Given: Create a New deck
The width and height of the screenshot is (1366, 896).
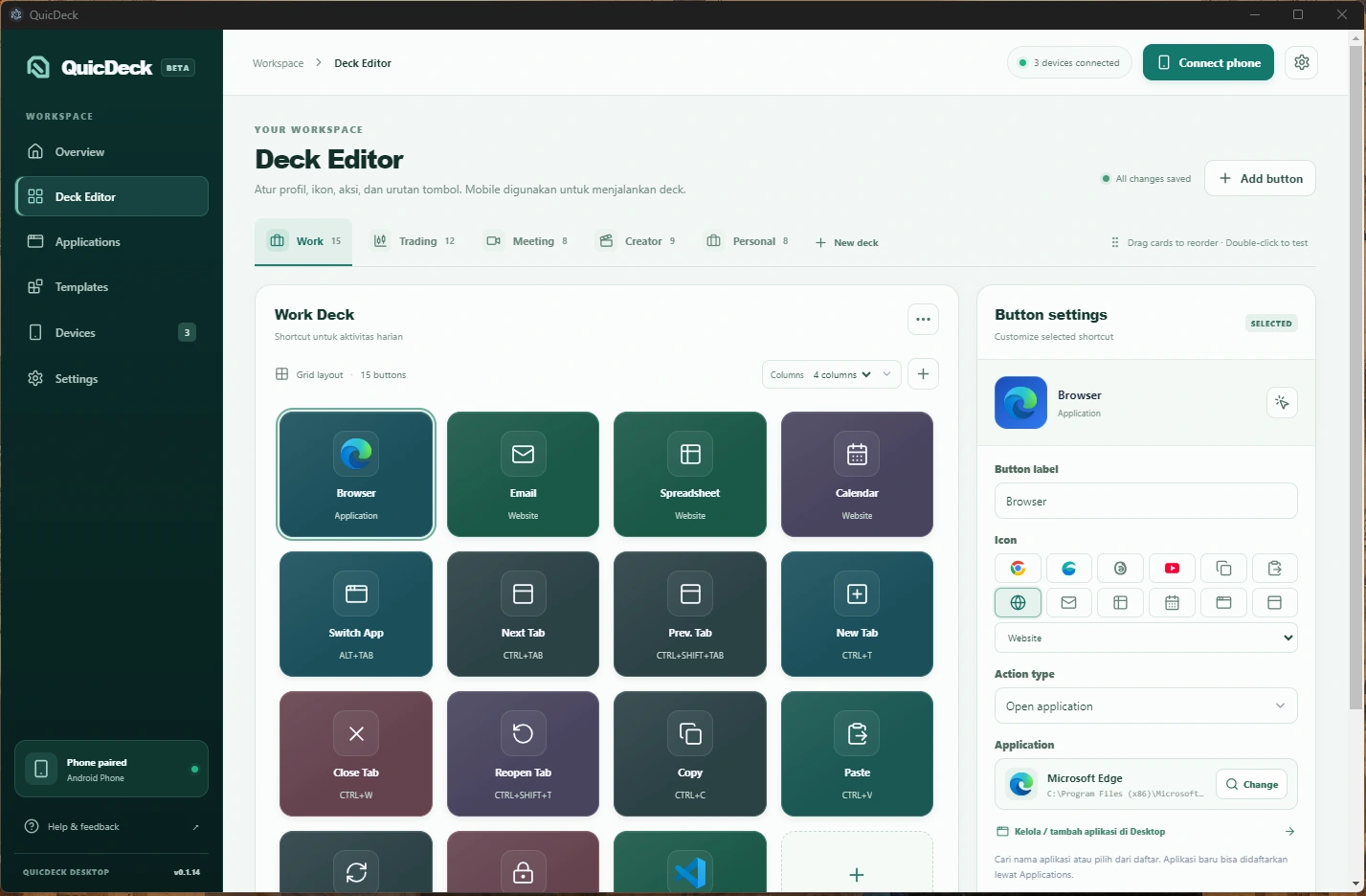Looking at the screenshot, I should click(x=847, y=243).
